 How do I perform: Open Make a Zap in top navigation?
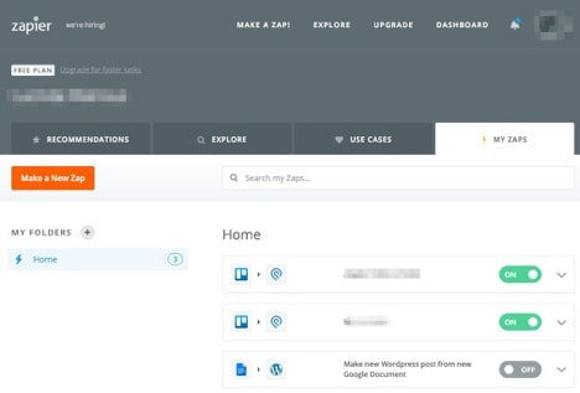[x=263, y=25]
